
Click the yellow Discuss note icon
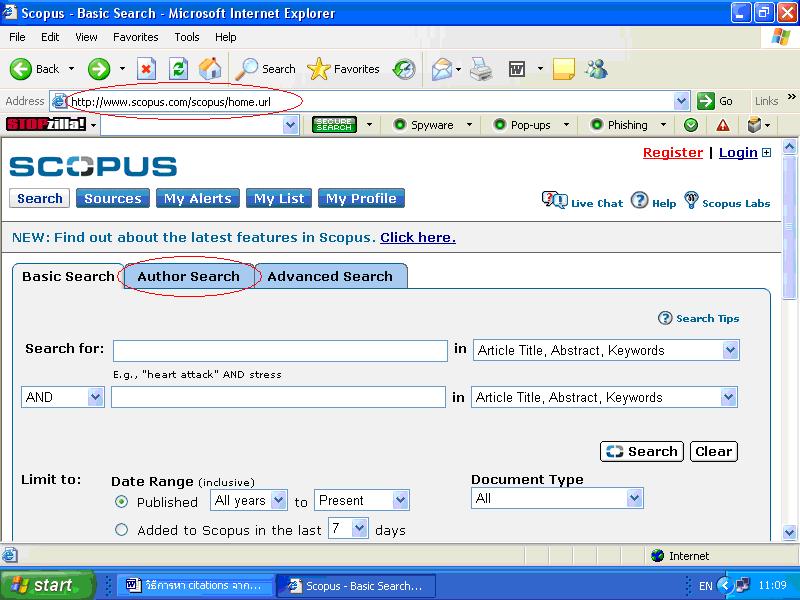click(x=564, y=69)
